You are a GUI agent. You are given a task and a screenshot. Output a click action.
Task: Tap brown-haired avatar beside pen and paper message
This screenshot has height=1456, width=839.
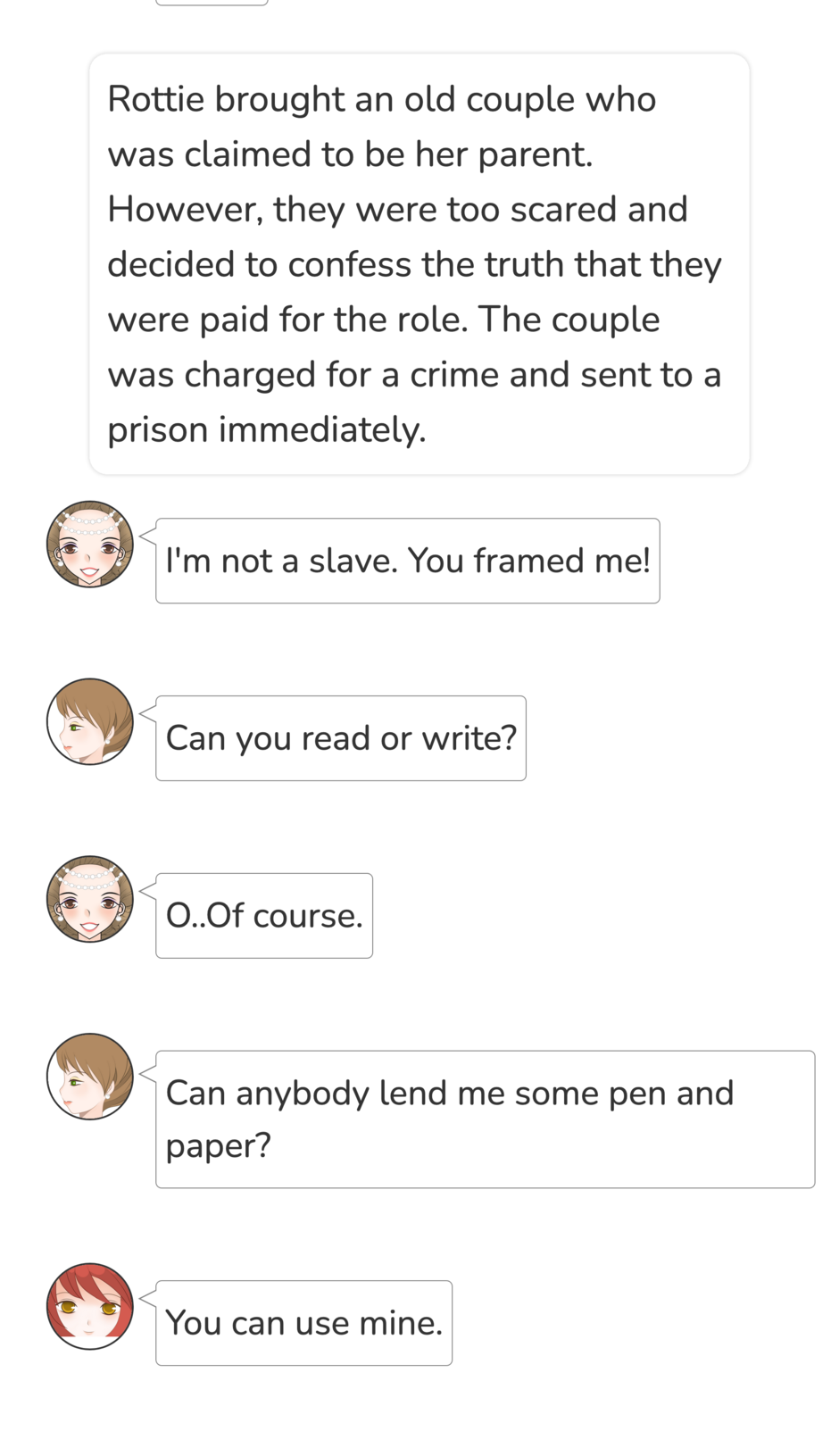[x=89, y=1077]
